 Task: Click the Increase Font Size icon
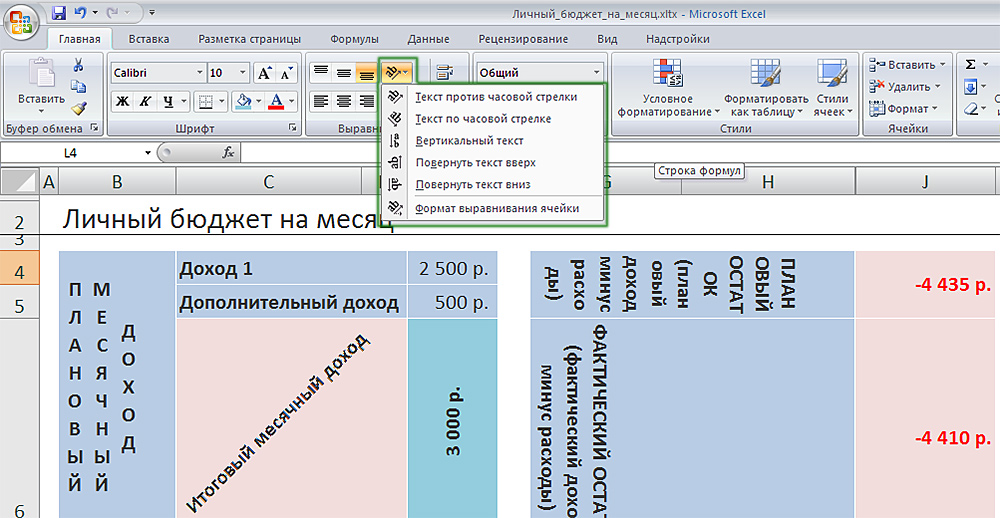click(264, 73)
